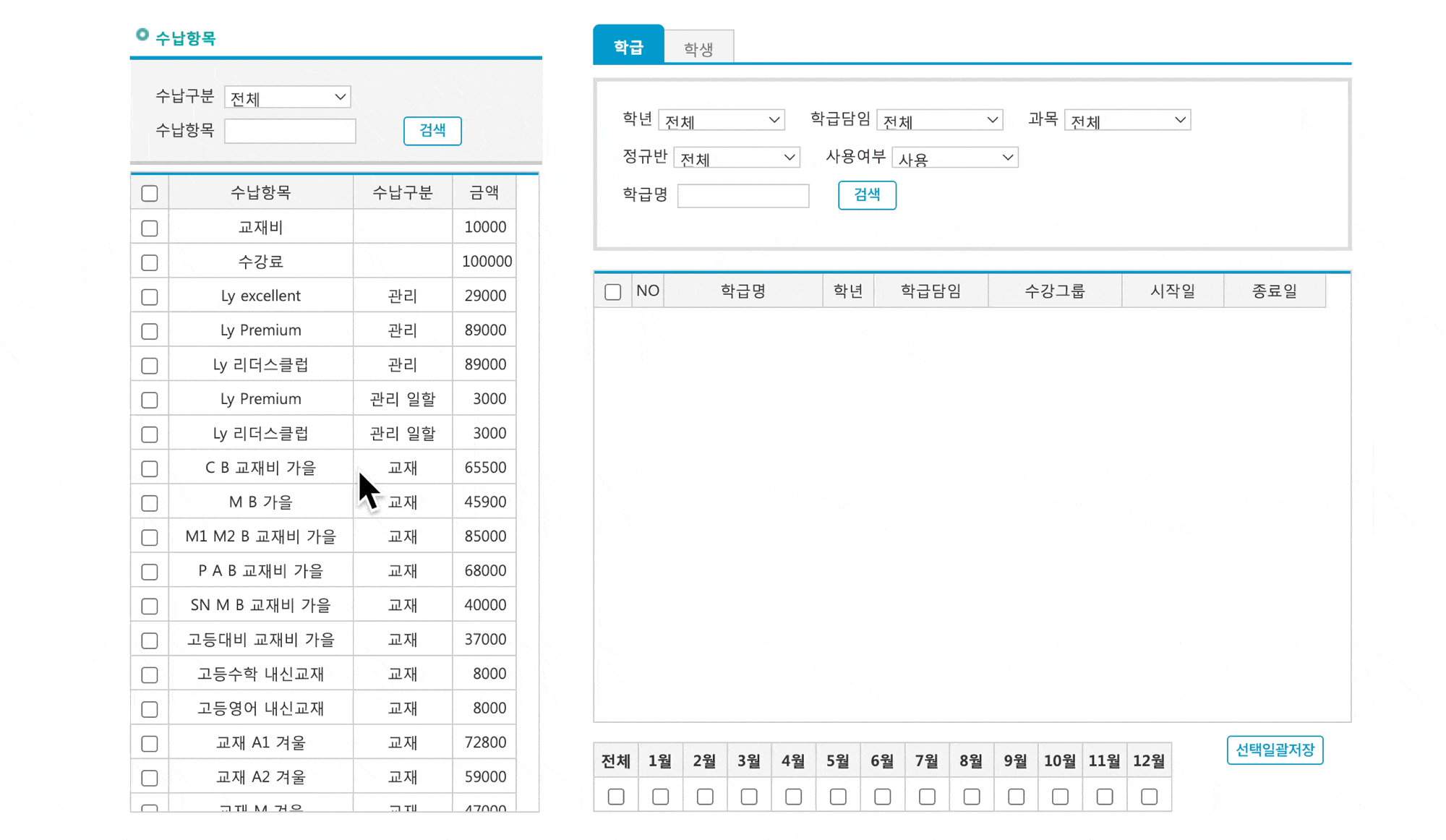
Task: Open the 수납구분 dropdown
Action: click(x=288, y=98)
